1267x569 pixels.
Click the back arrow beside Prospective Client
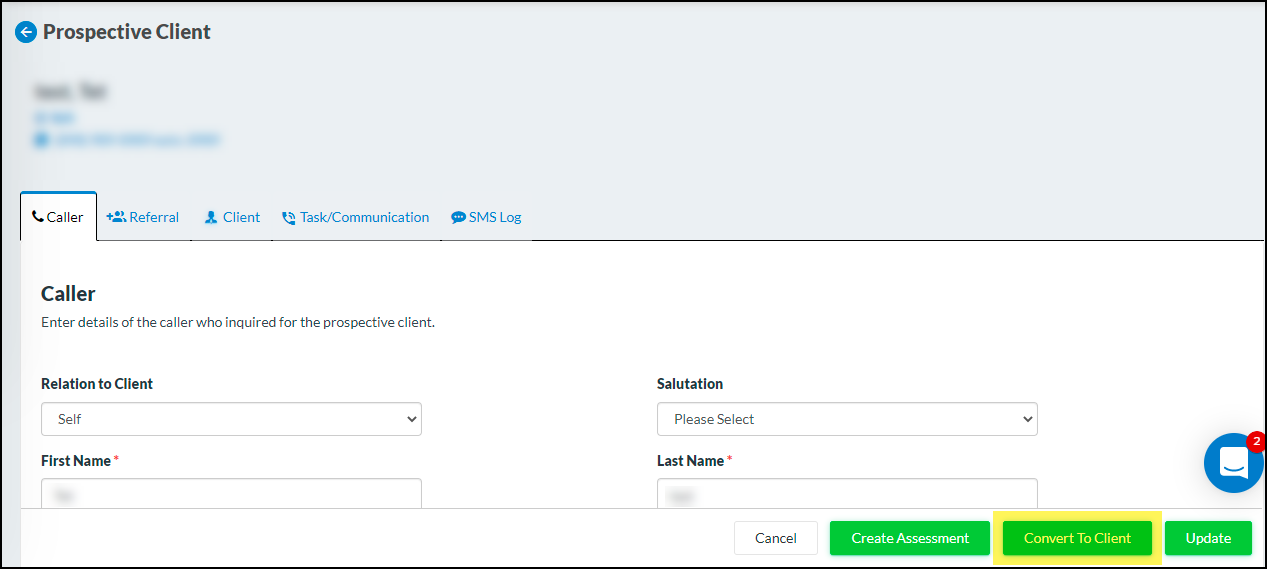(26, 32)
